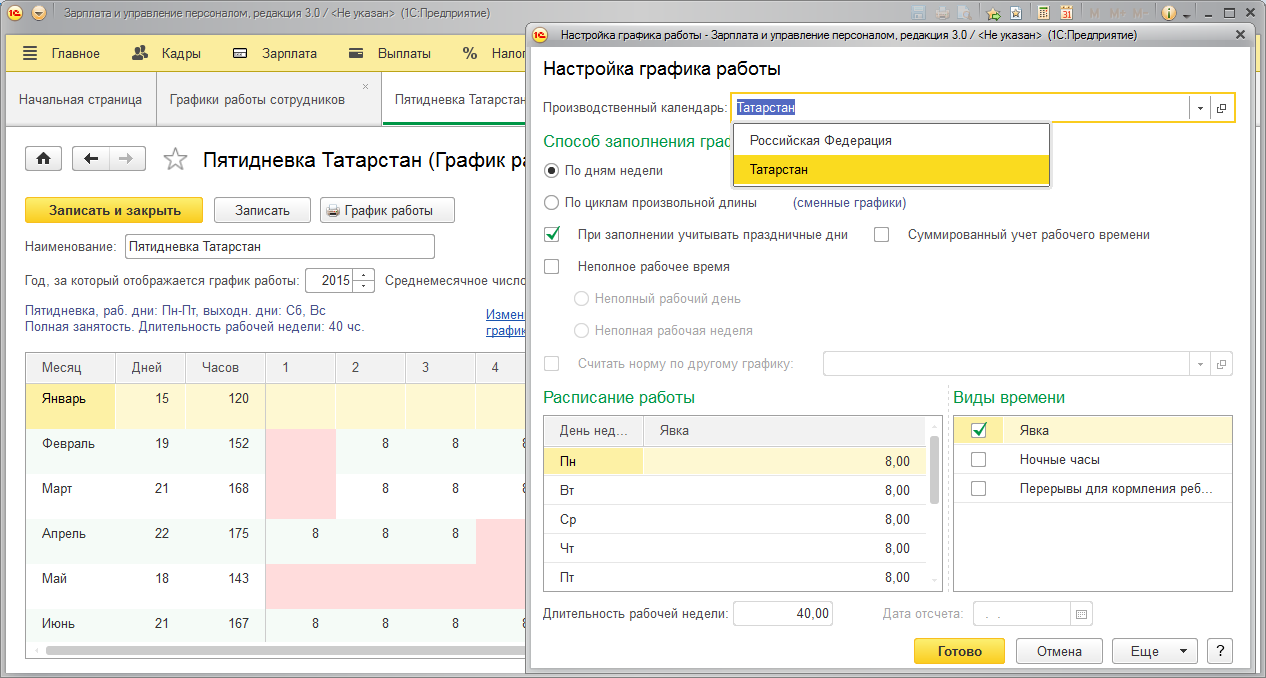The height and width of the screenshot is (678, 1266).
Task: Select radio По циклам произвольной длины
Action: [x=551, y=203]
